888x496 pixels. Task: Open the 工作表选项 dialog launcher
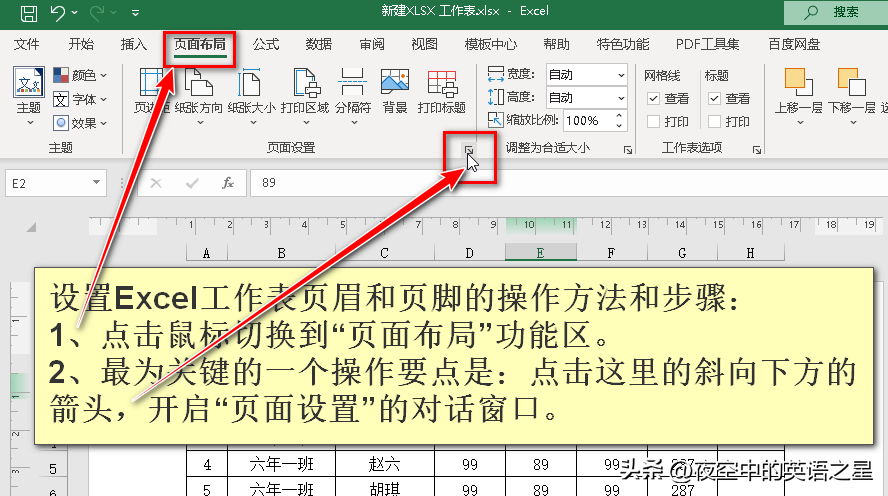(x=757, y=150)
